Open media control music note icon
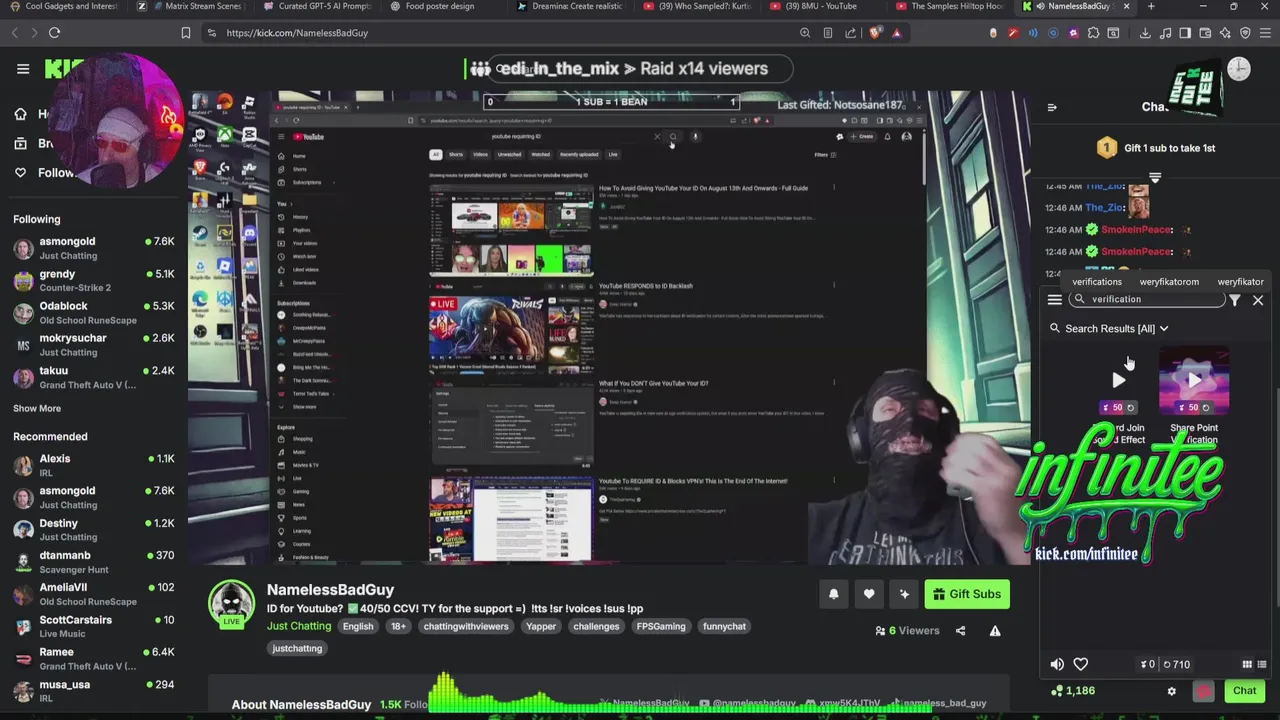The image size is (1280, 720). [x=1165, y=33]
